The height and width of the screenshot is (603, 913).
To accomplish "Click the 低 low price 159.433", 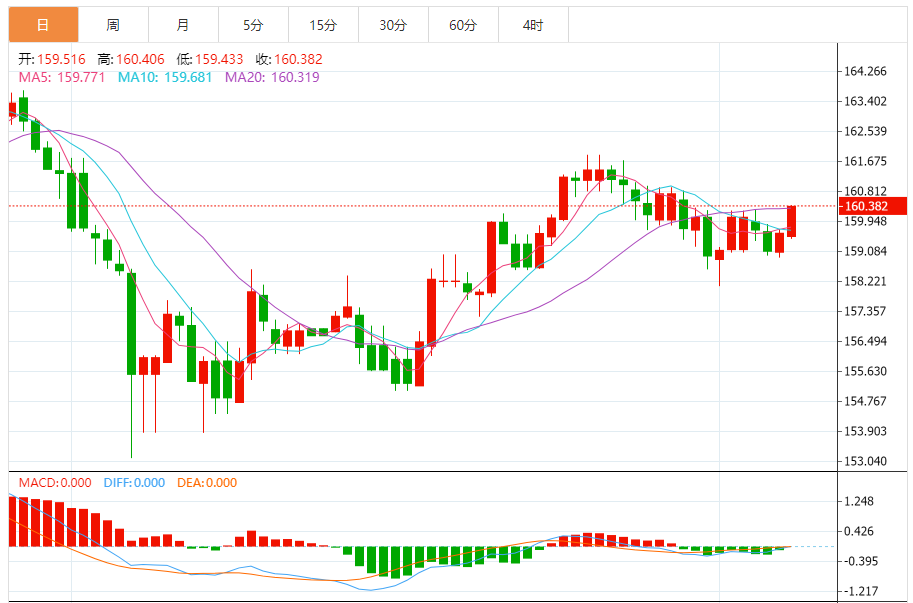I will 210,59.
